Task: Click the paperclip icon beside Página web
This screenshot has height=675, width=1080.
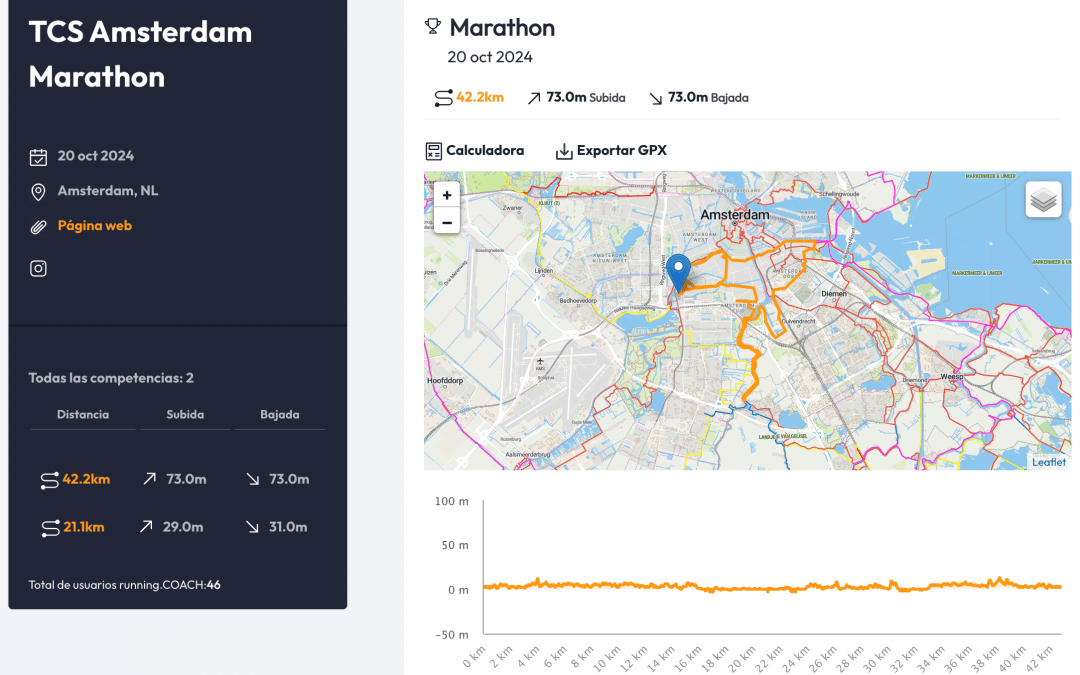Action: (x=38, y=226)
